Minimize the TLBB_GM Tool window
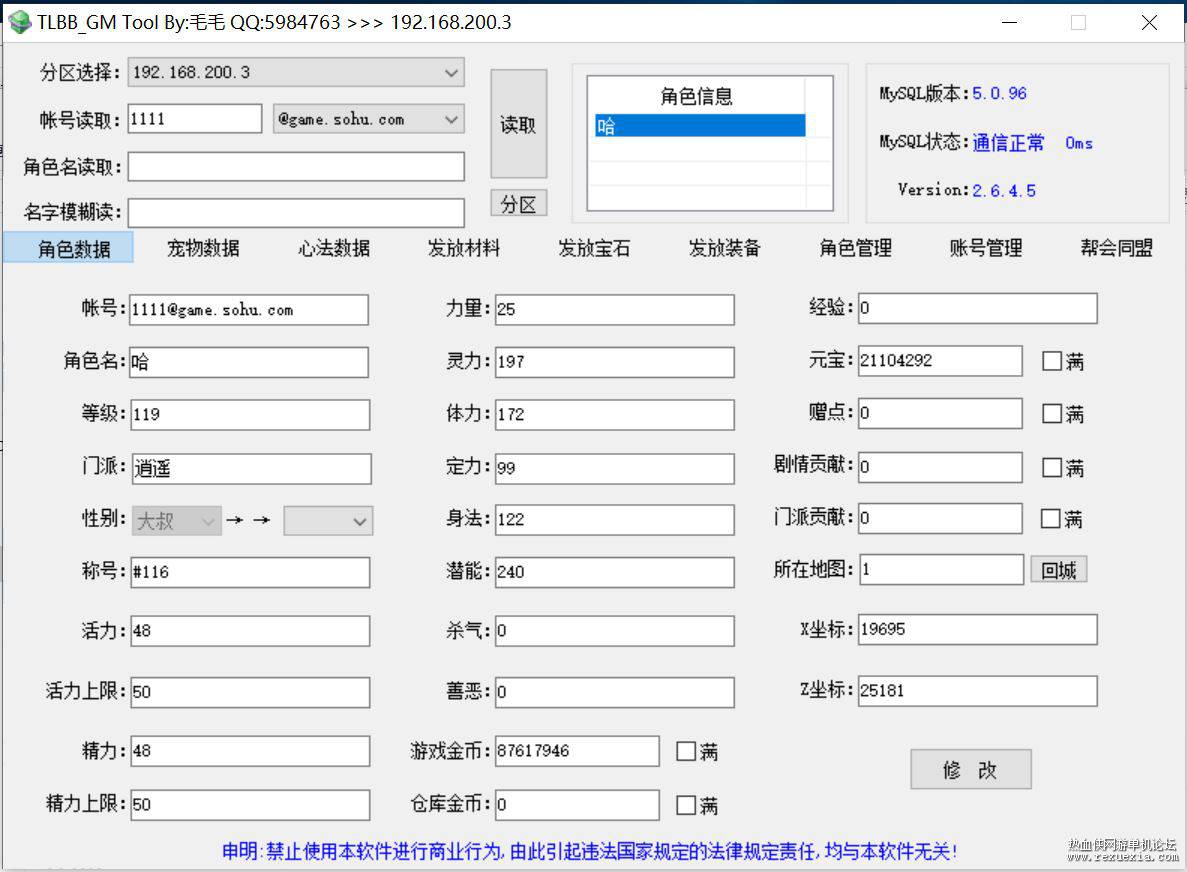This screenshot has width=1187, height=872. point(1009,23)
